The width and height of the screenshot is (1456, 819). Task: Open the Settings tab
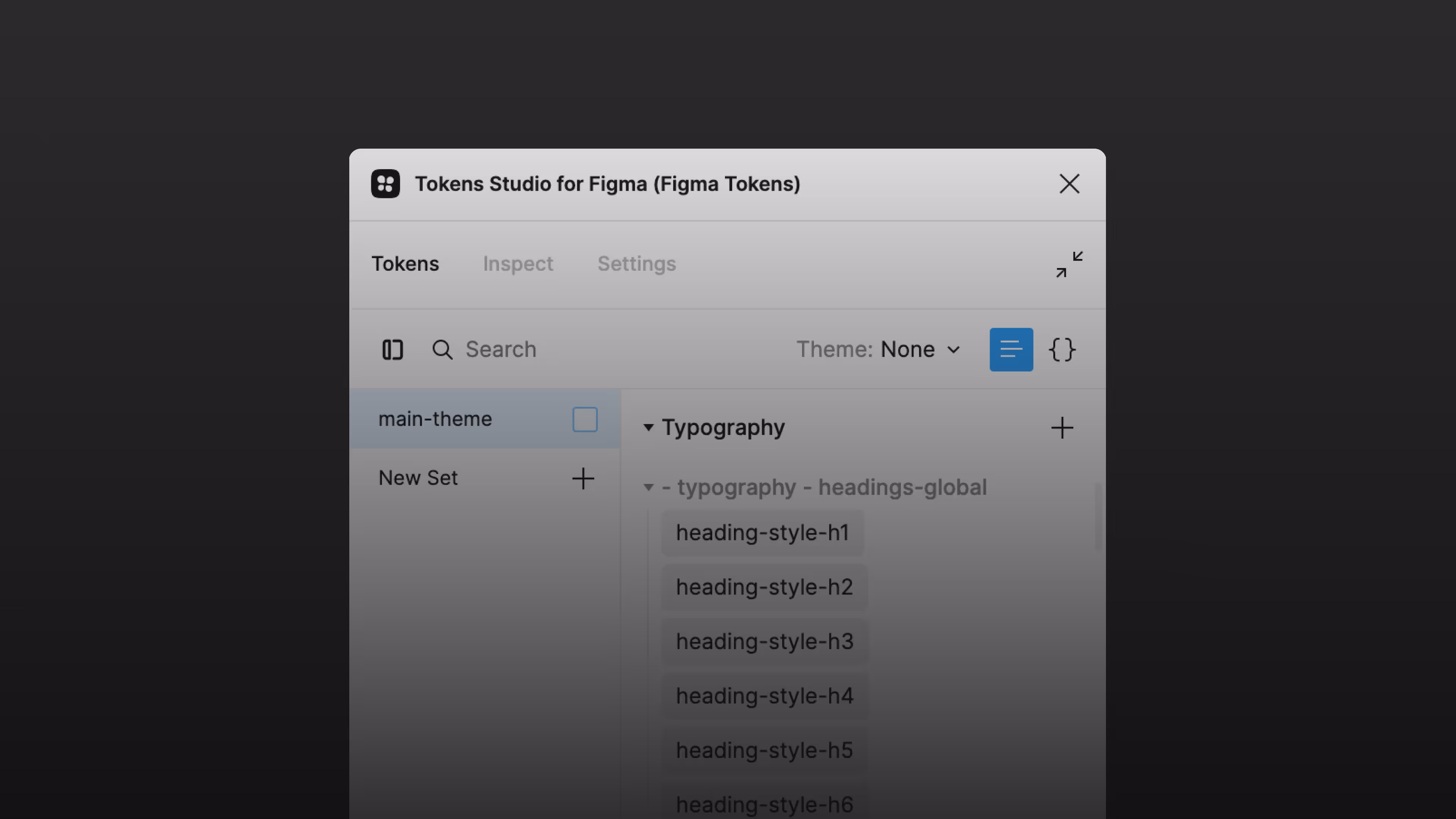point(637,264)
